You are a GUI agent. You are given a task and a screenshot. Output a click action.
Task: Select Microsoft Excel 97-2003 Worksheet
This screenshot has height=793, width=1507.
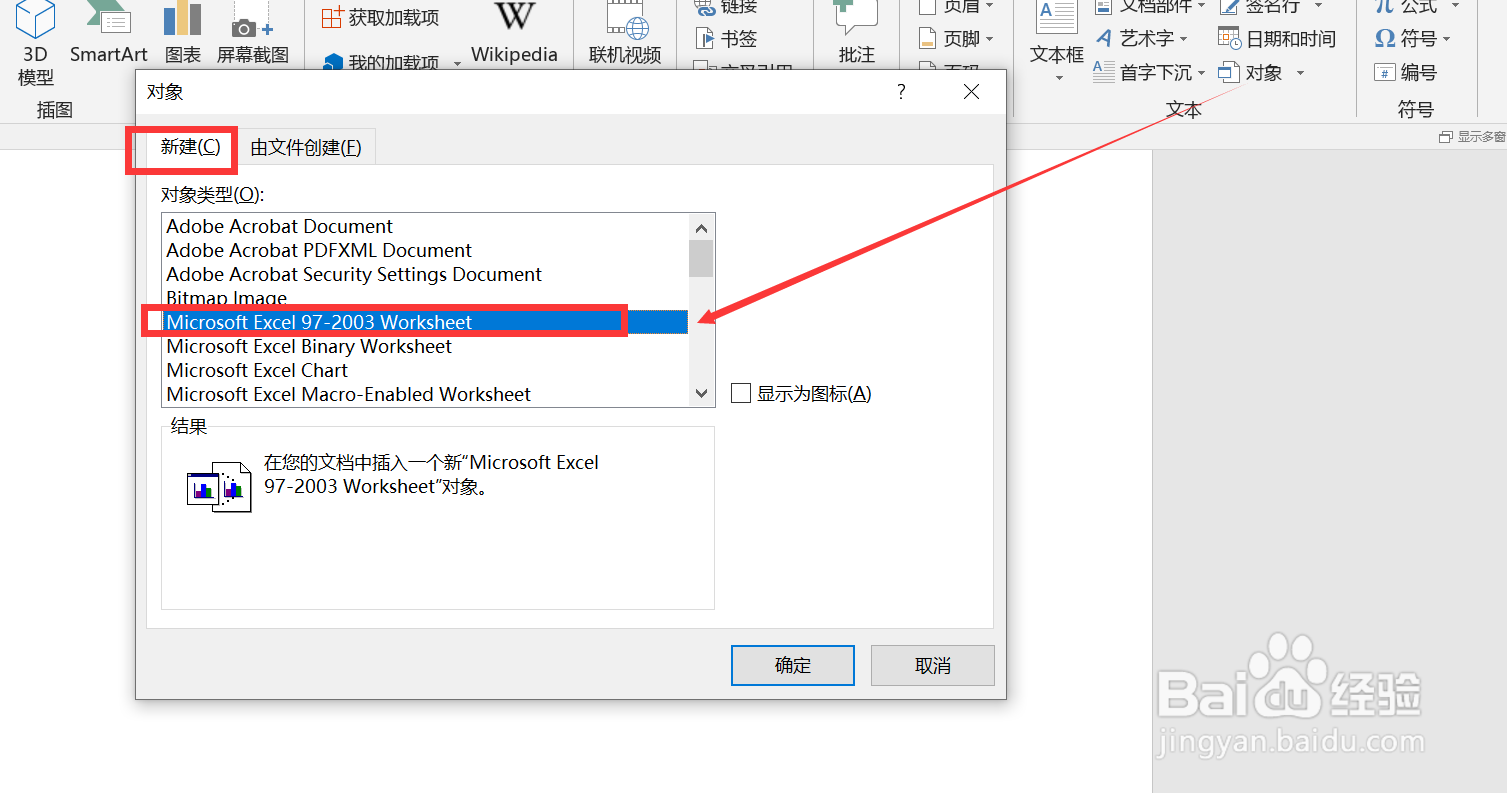pos(425,322)
